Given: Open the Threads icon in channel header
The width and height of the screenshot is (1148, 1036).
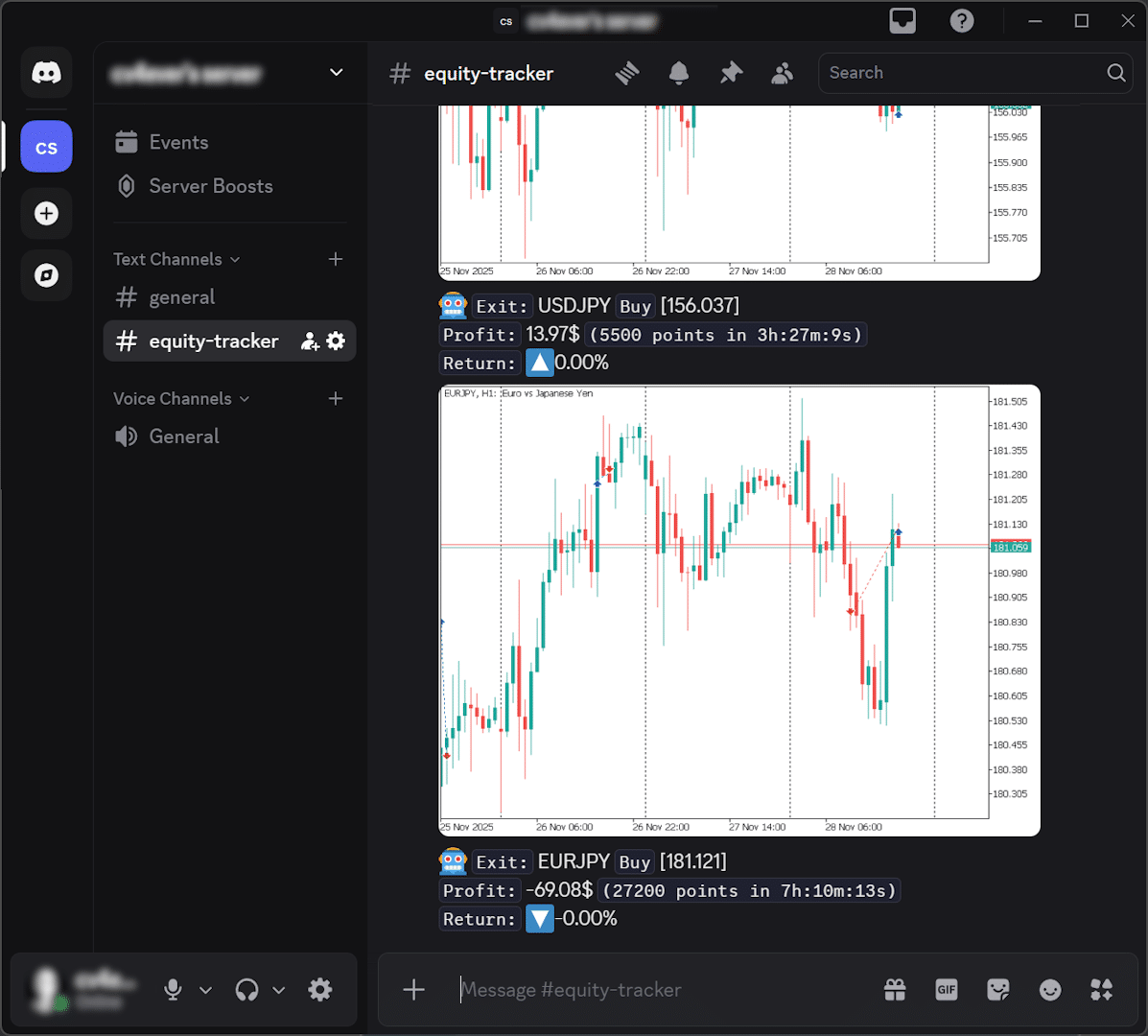Looking at the screenshot, I should (627, 73).
